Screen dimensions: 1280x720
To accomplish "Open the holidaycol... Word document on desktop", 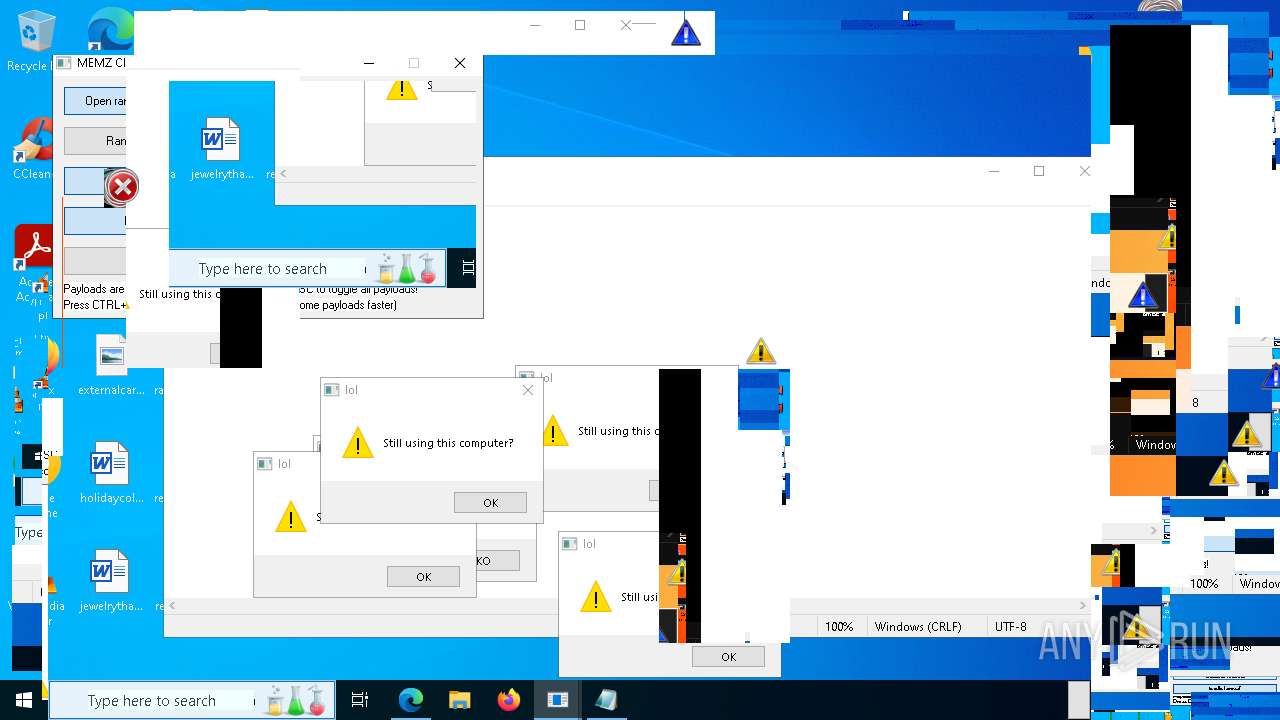I will (x=110, y=472).
